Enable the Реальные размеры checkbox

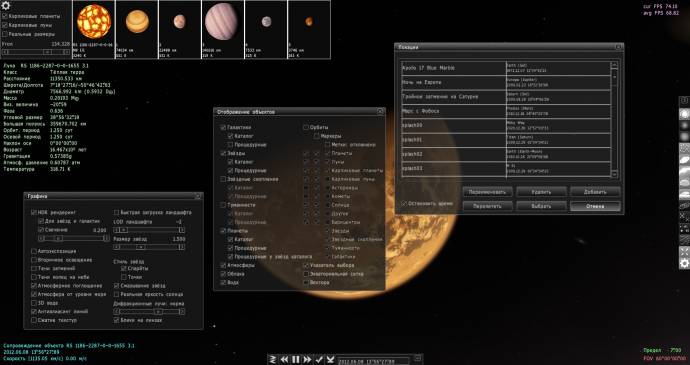coord(5,34)
